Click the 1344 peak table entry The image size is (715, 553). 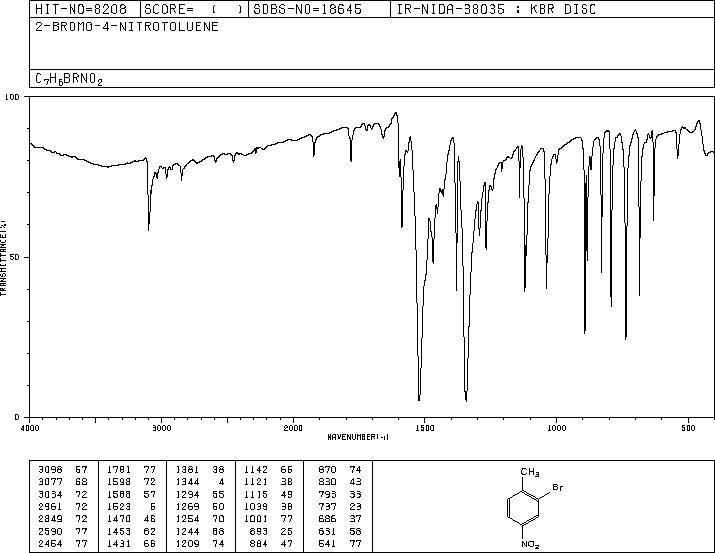tap(200, 481)
